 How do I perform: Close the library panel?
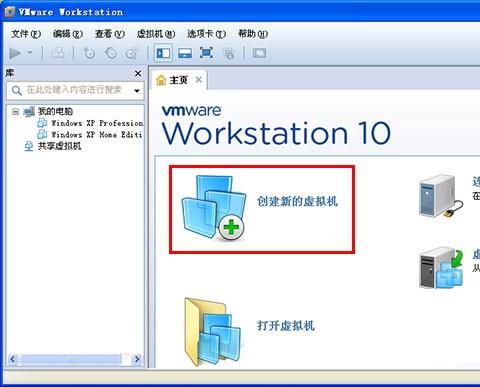pyautogui.click(x=138, y=73)
